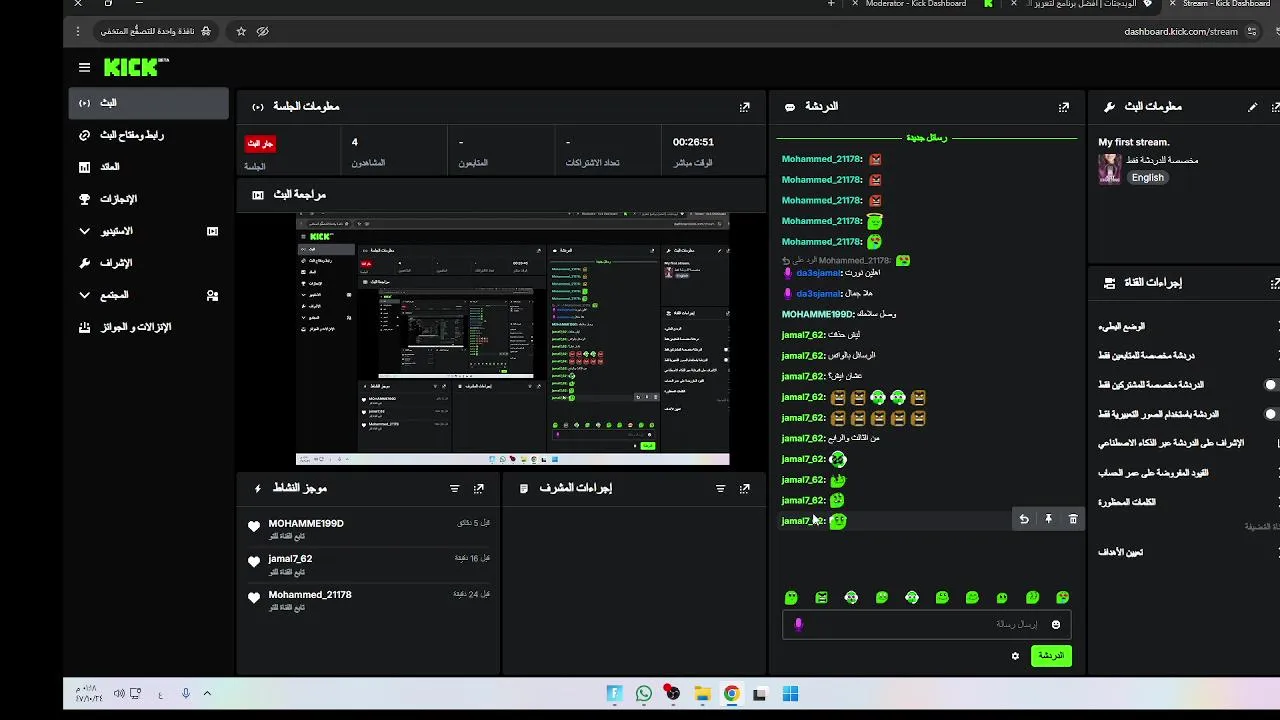Screen dimensions: 1280x720
Task: Click the جار البث live badge
Action: (261, 143)
